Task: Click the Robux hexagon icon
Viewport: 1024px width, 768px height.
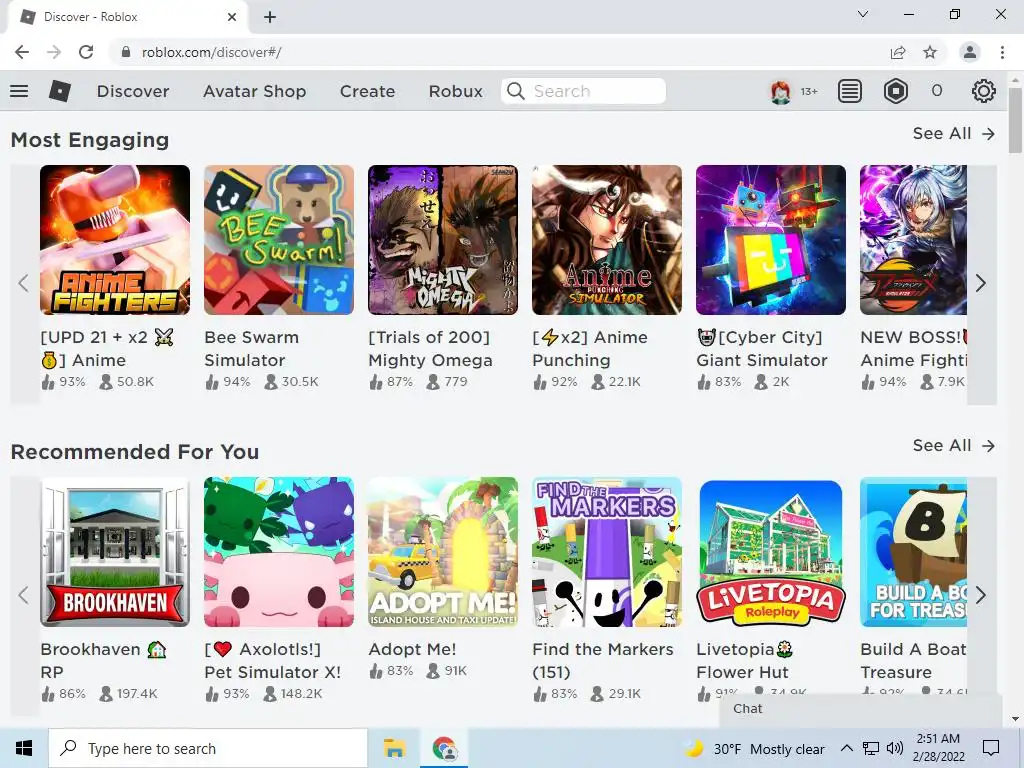Action: pyautogui.click(x=896, y=91)
